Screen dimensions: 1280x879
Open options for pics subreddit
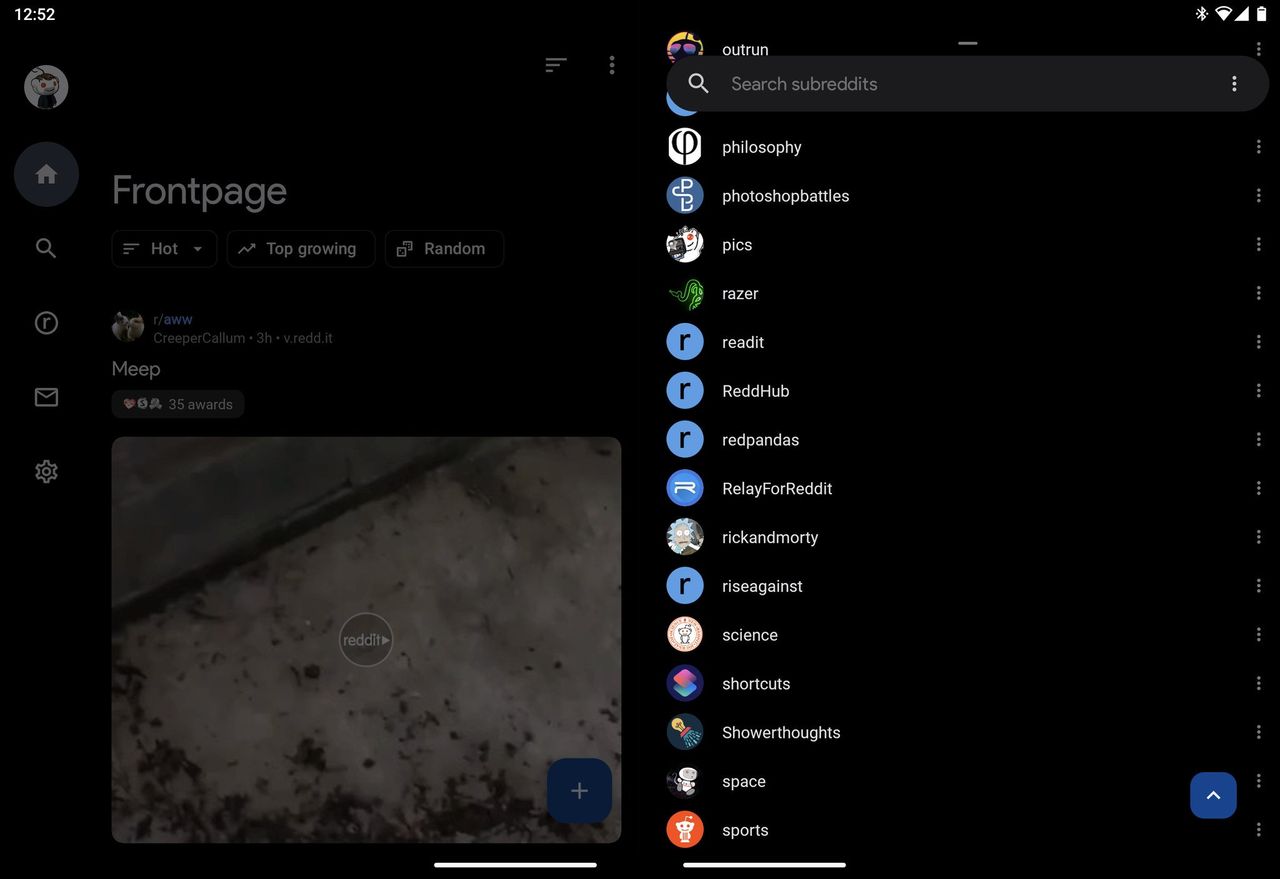pyautogui.click(x=1258, y=245)
